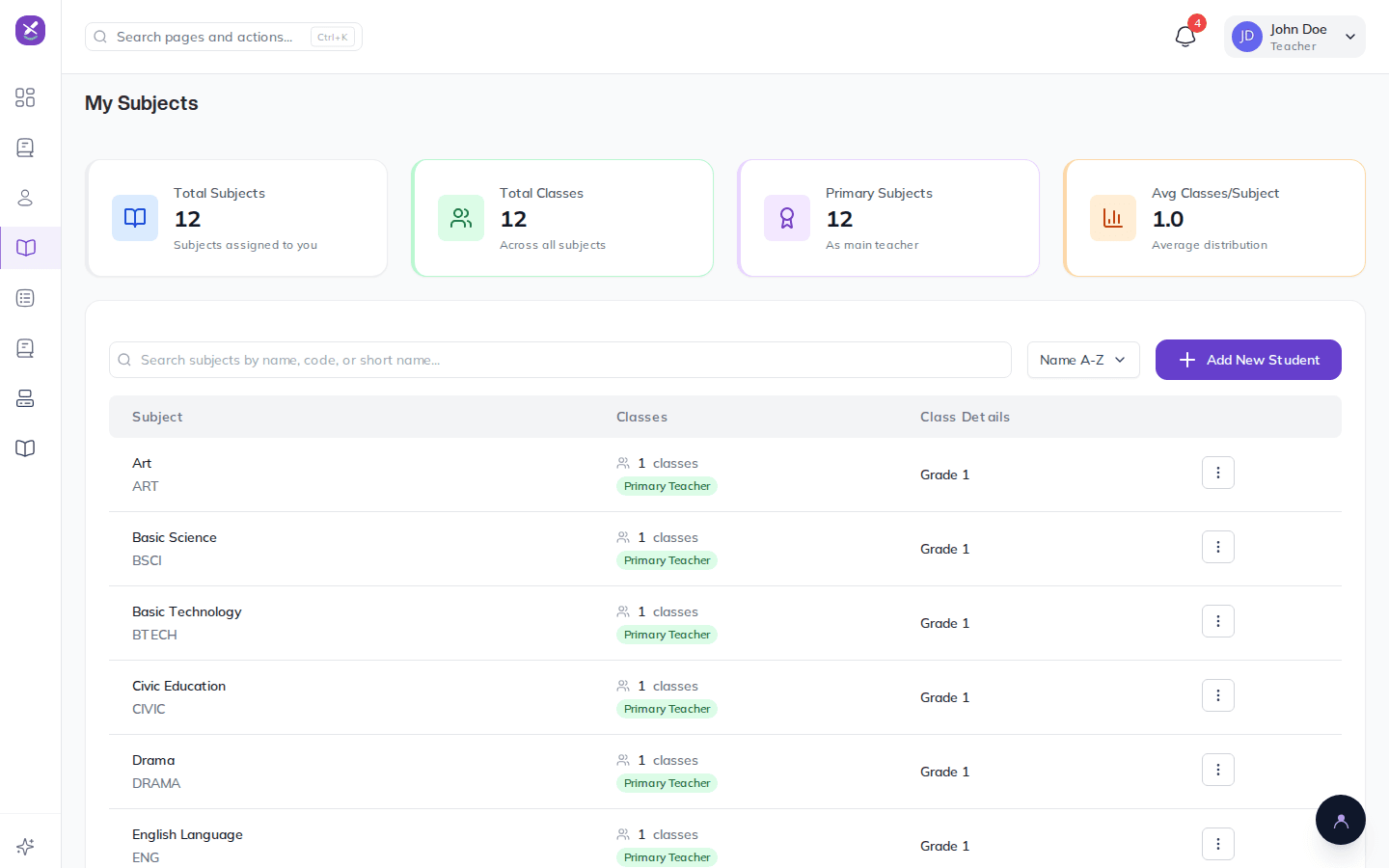Open the second sidebar icon below dashboard
Image resolution: width=1389 pixels, height=868 pixels.
click(25, 148)
